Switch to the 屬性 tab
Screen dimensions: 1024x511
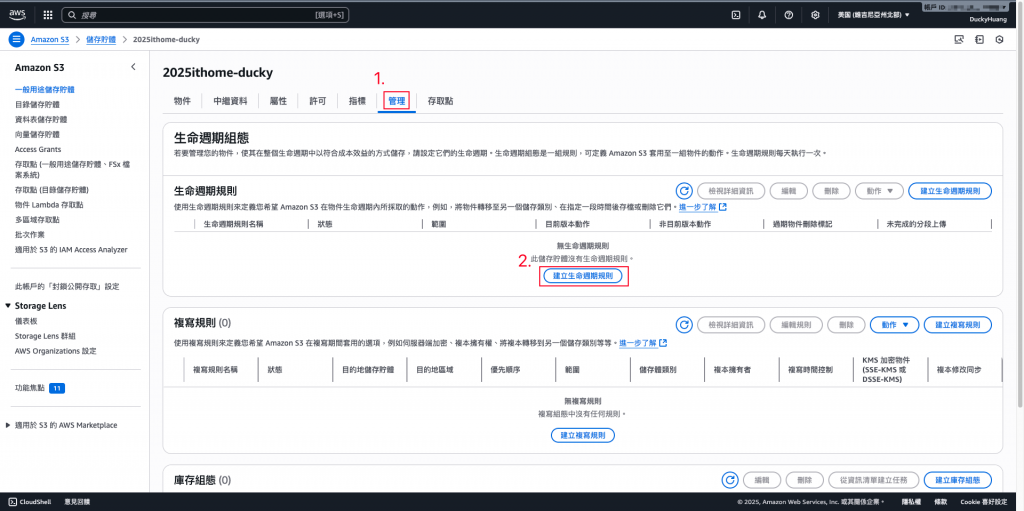click(x=278, y=101)
